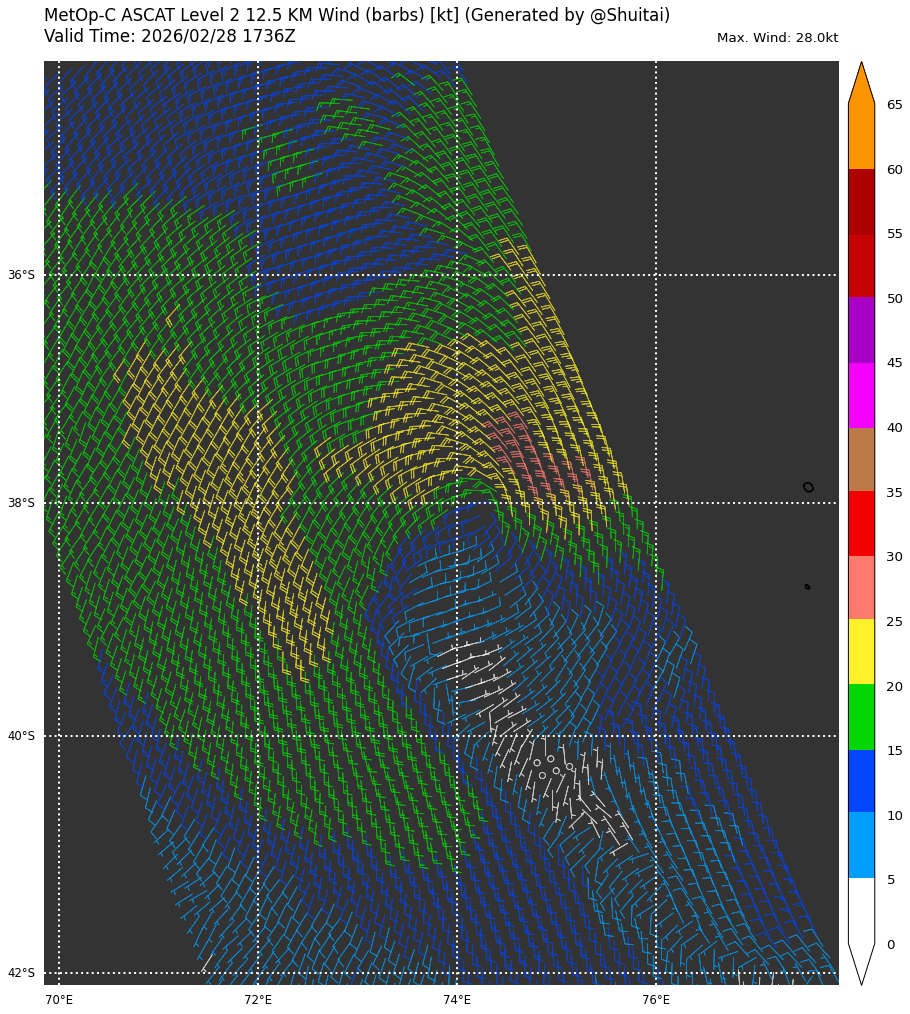Click the yellow 20–25 kt colorbar segment
The width and height of the screenshot is (910, 1014).
tap(861, 651)
